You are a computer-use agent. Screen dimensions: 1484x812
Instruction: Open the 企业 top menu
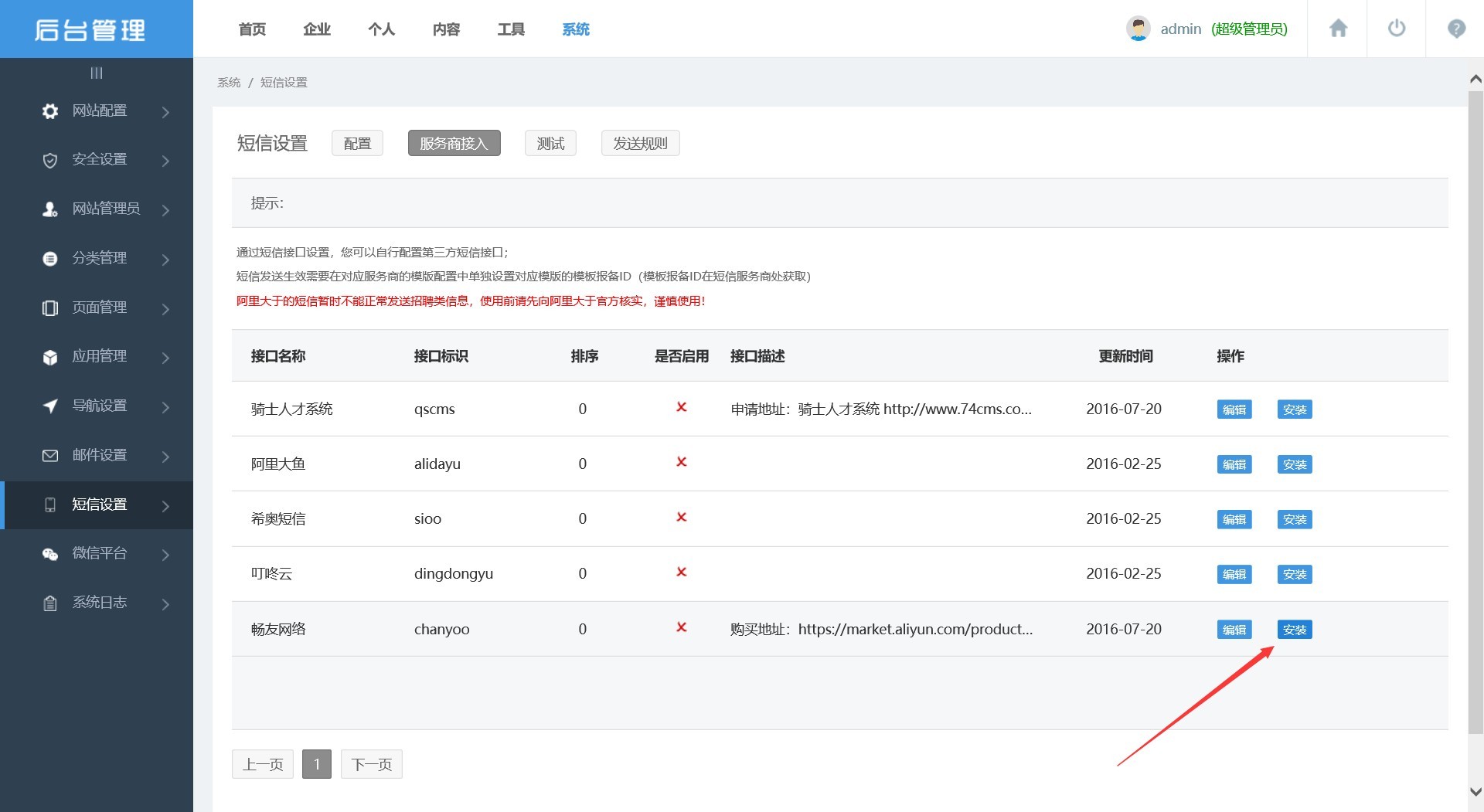tap(317, 29)
